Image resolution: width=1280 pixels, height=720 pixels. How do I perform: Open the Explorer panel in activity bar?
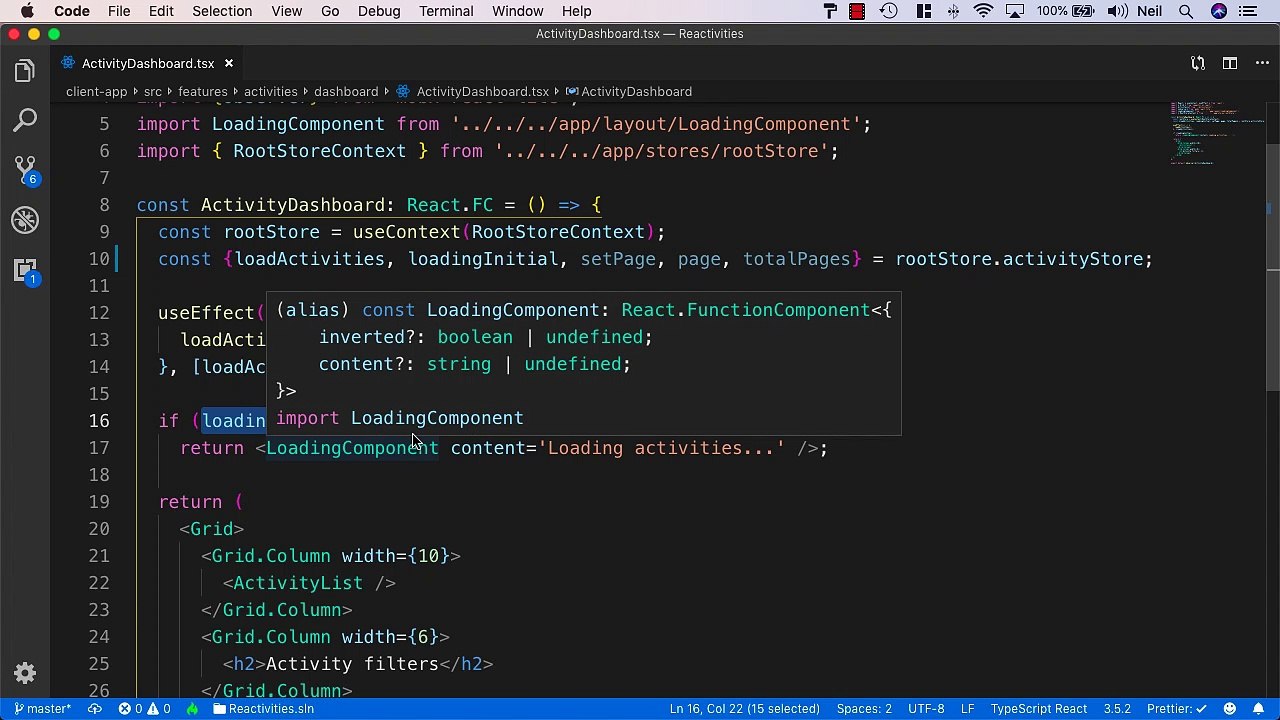tap(25, 71)
